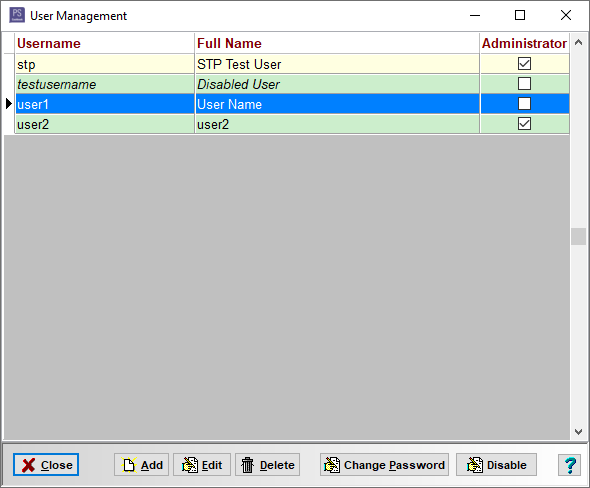This screenshot has height=488, width=590.
Task: Toggle Administrator checkbox for testusername
Action: pos(524,84)
